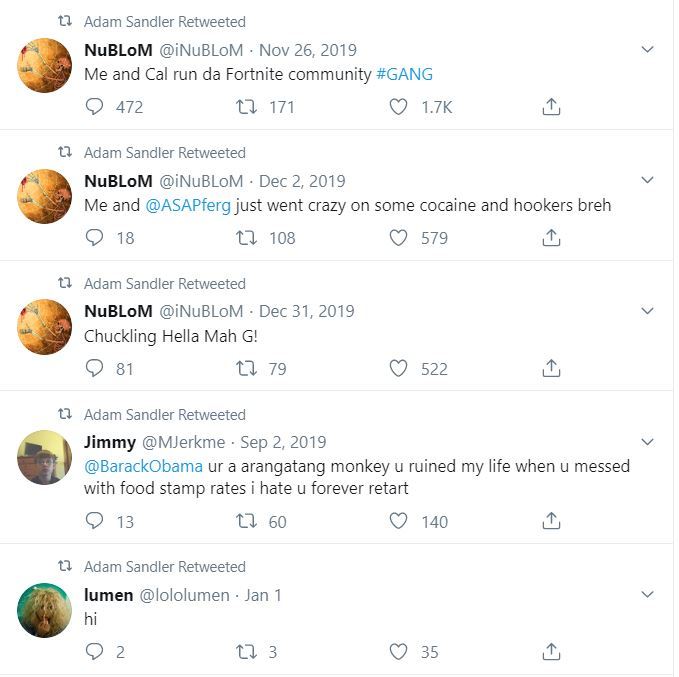The height and width of the screenshot is (677, 679).
Task: Open the more menu on the Nov 26 tweet
Action: (x=647, y=49)
